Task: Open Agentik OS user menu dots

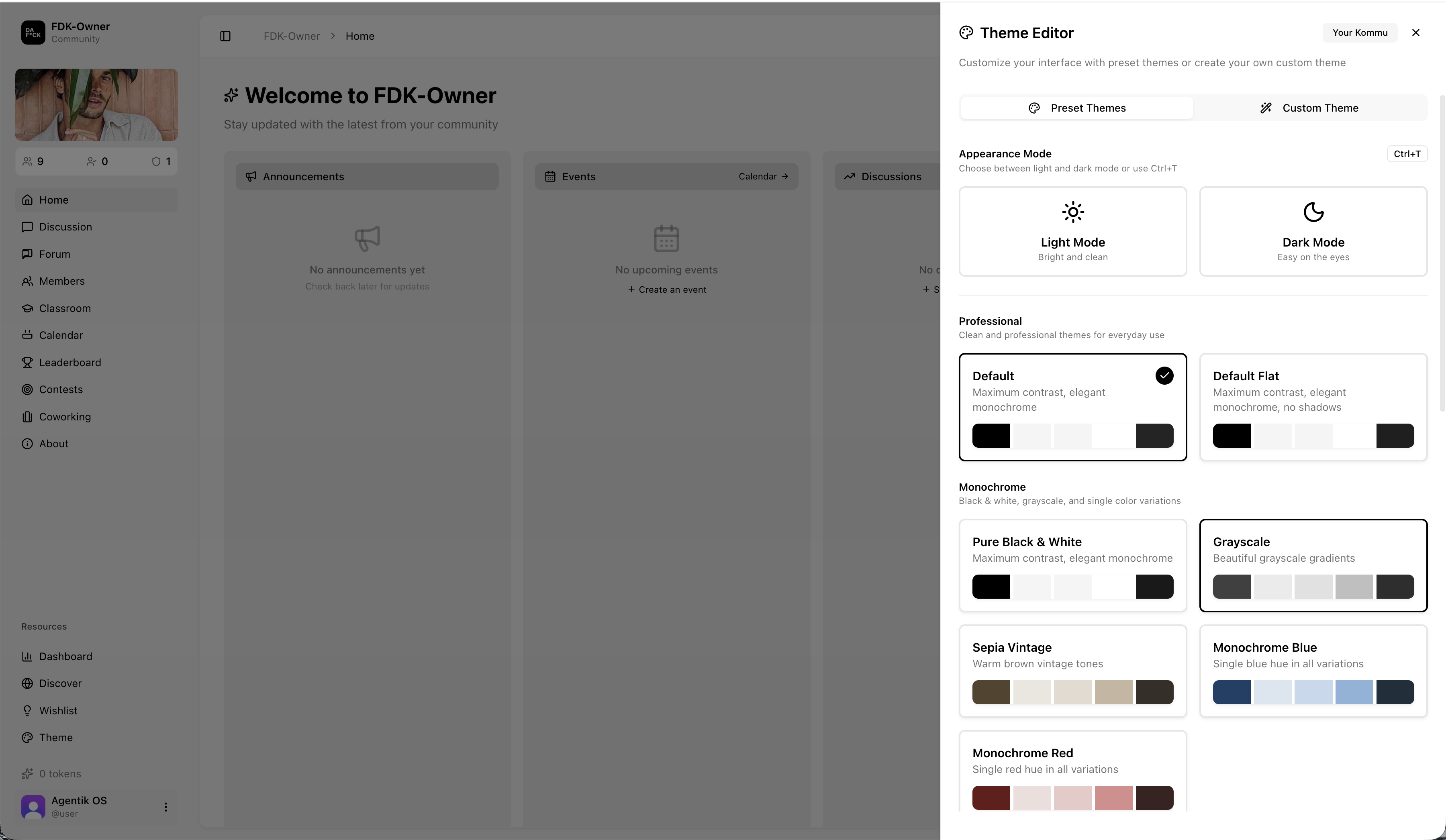Action: (x=166, y=807)
